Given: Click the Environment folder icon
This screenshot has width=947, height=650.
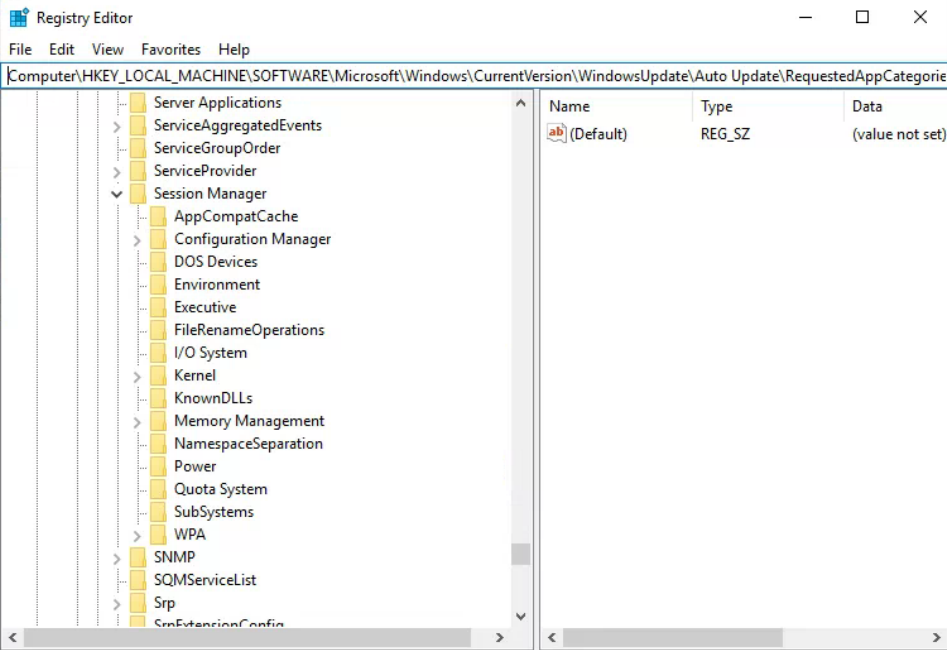Looking at the screenshot, I should [158, 285].
